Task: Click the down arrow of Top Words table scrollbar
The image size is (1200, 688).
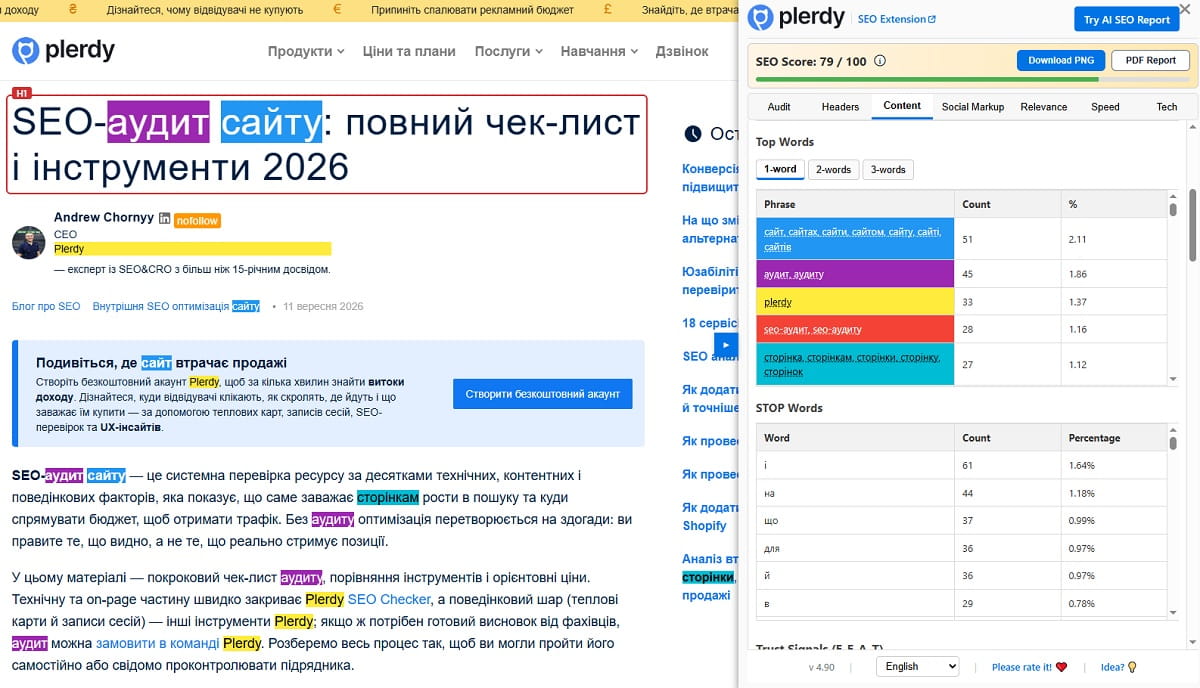Action: click(x=1173, y=379)
